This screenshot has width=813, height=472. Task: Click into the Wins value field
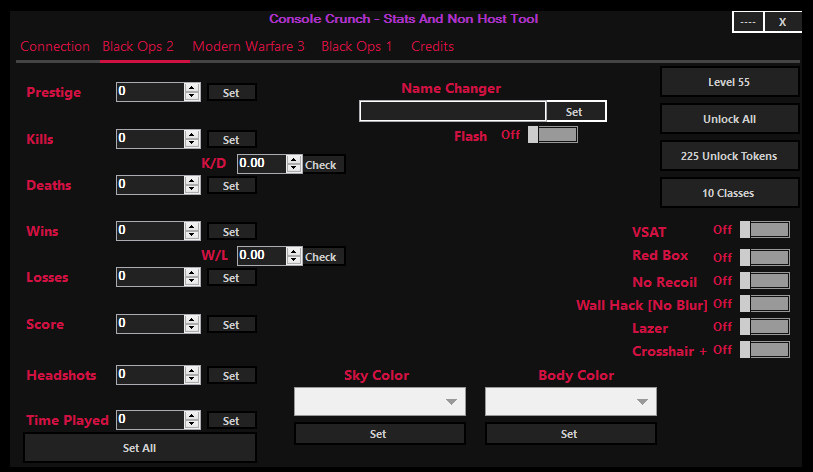point(150,231)
